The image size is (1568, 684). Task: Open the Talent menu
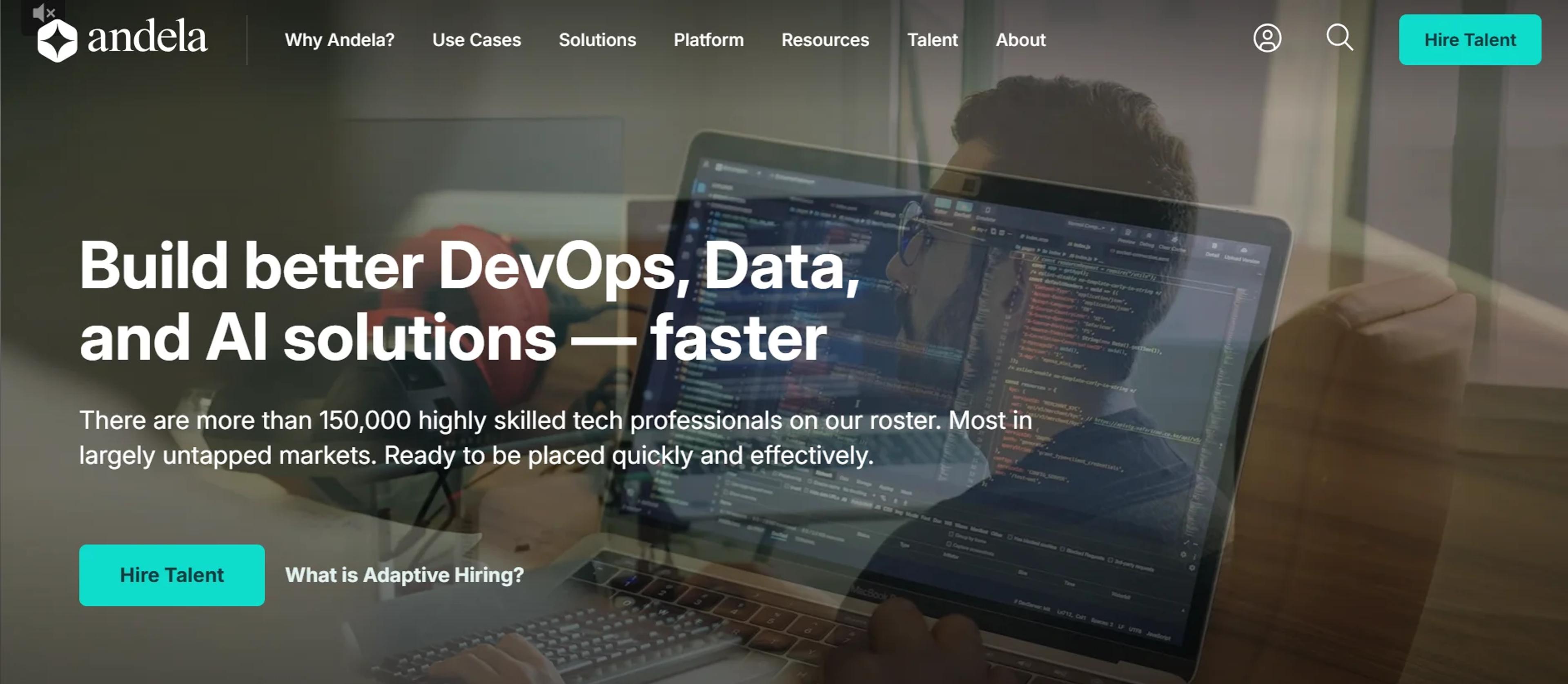pos(933,40)
